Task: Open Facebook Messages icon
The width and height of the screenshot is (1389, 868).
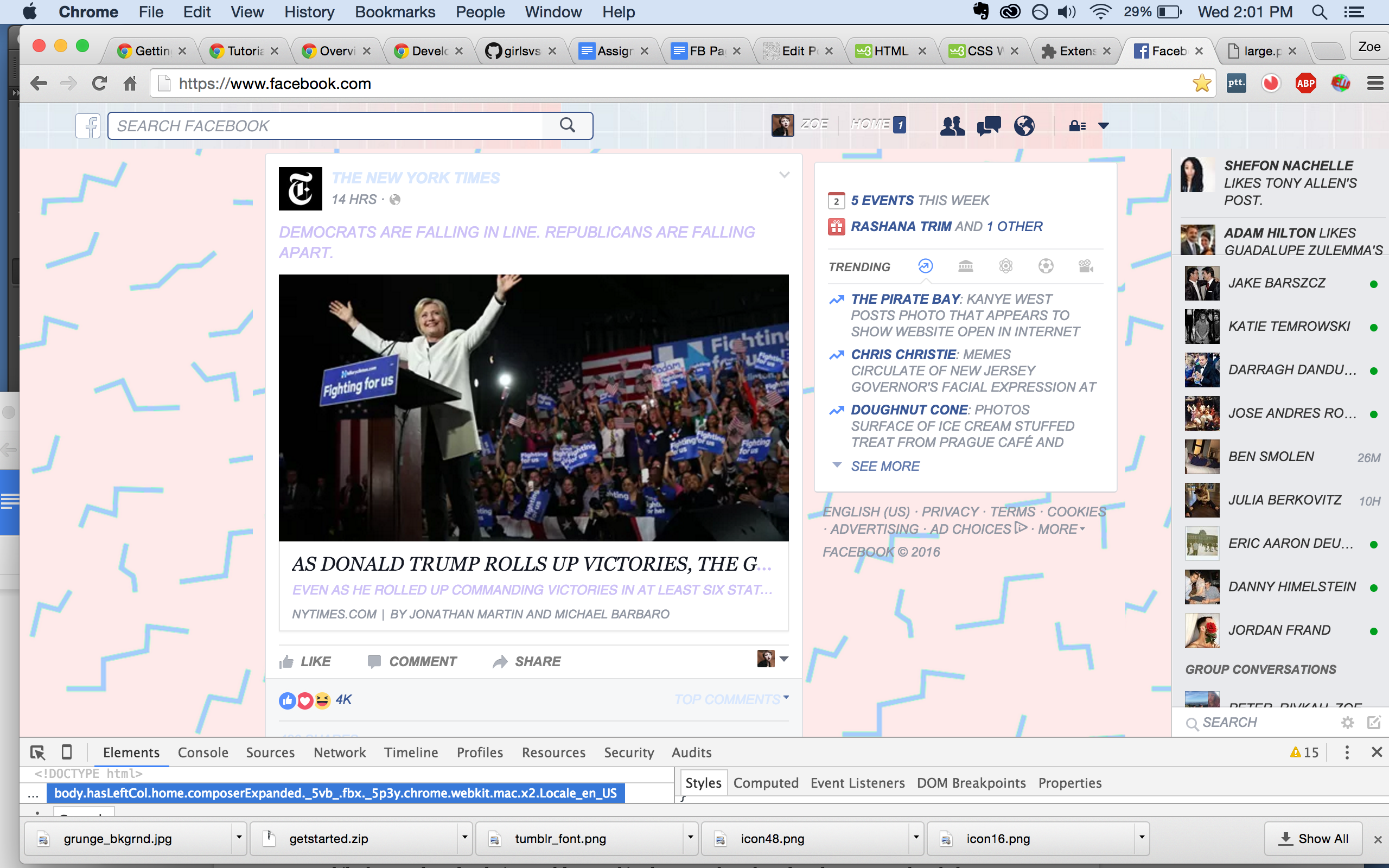Action: [989, 125]
